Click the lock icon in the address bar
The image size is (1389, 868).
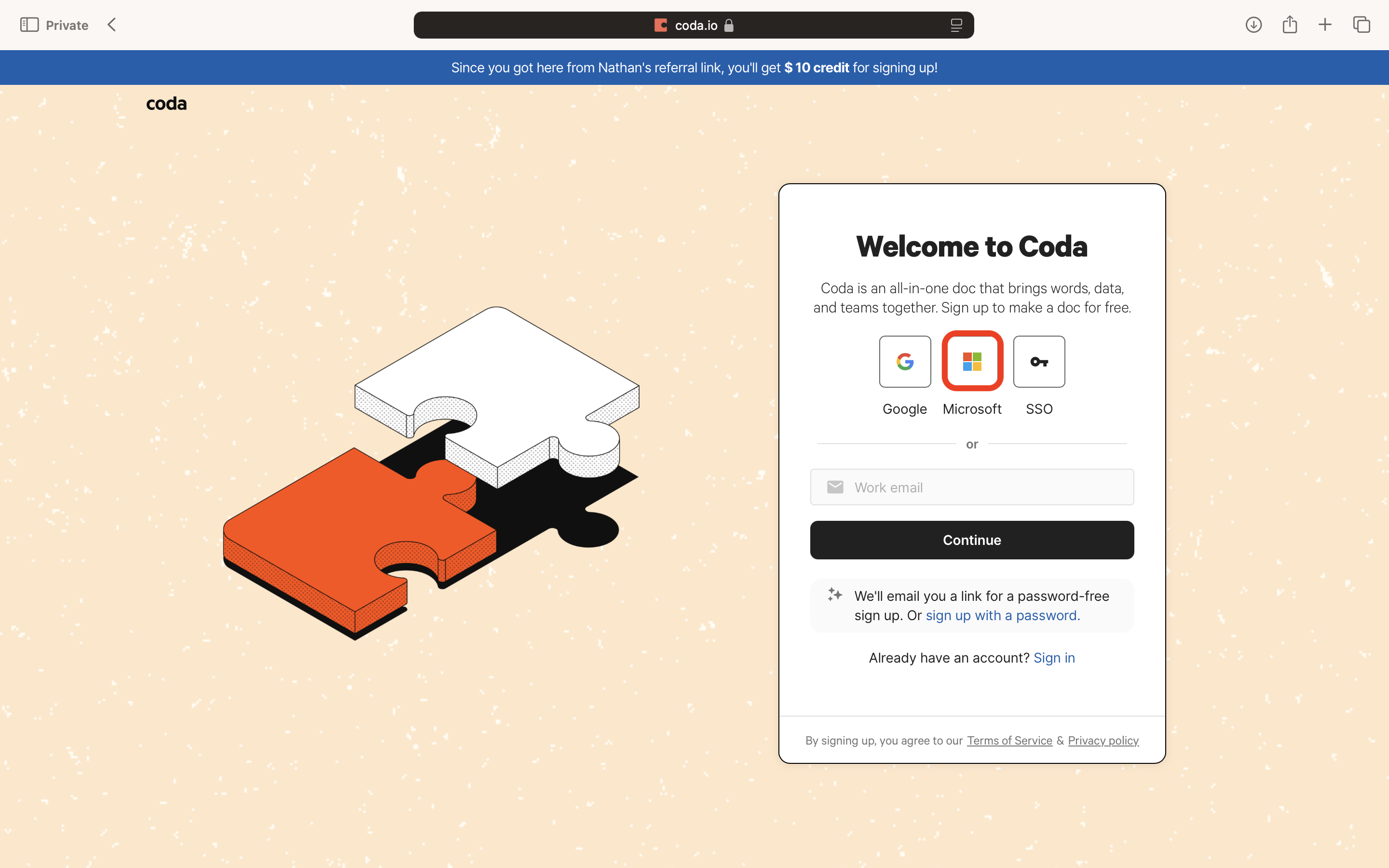point(730,25)
